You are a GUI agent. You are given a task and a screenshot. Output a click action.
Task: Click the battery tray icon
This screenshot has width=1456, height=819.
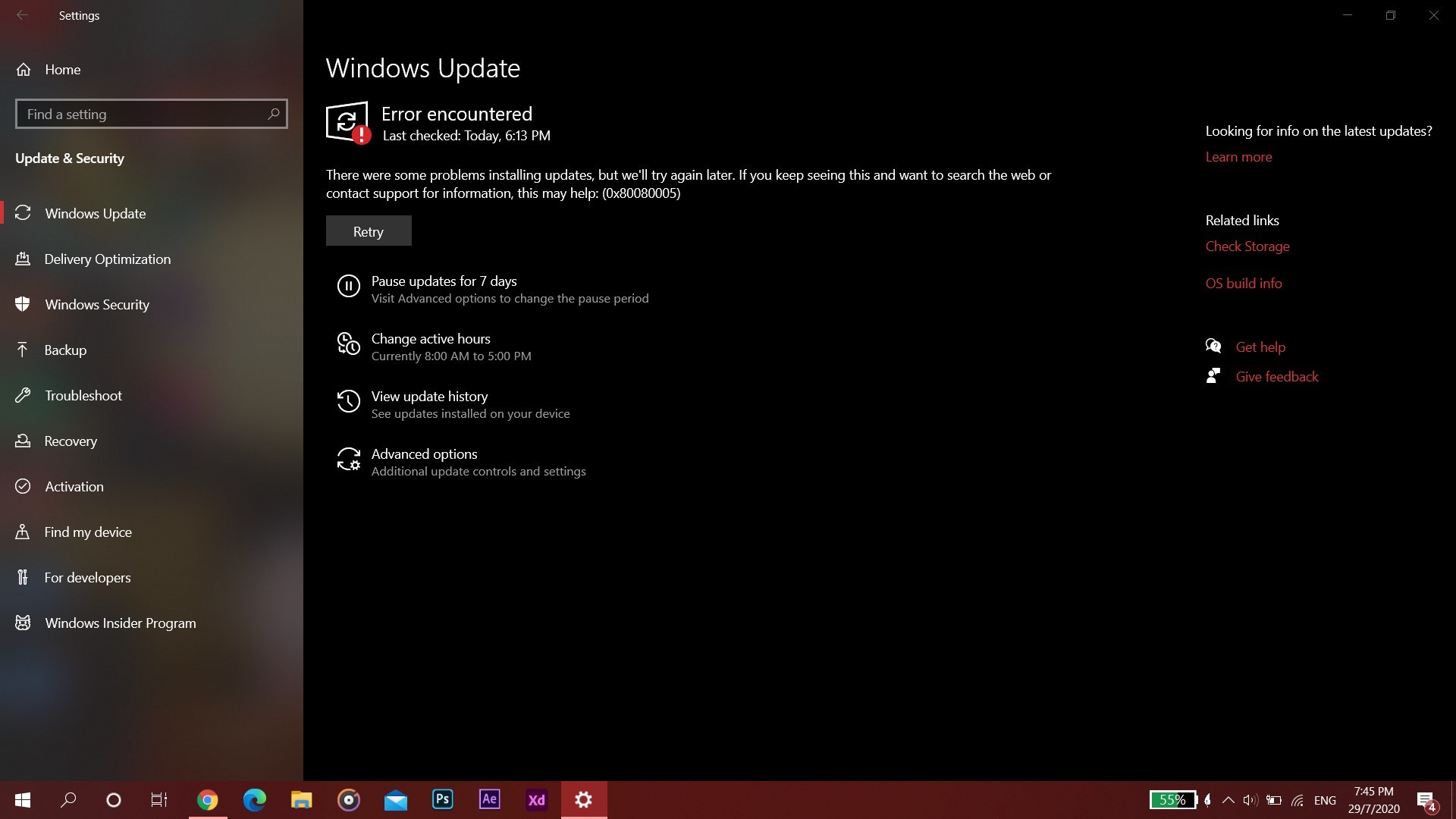point(1274,800)
